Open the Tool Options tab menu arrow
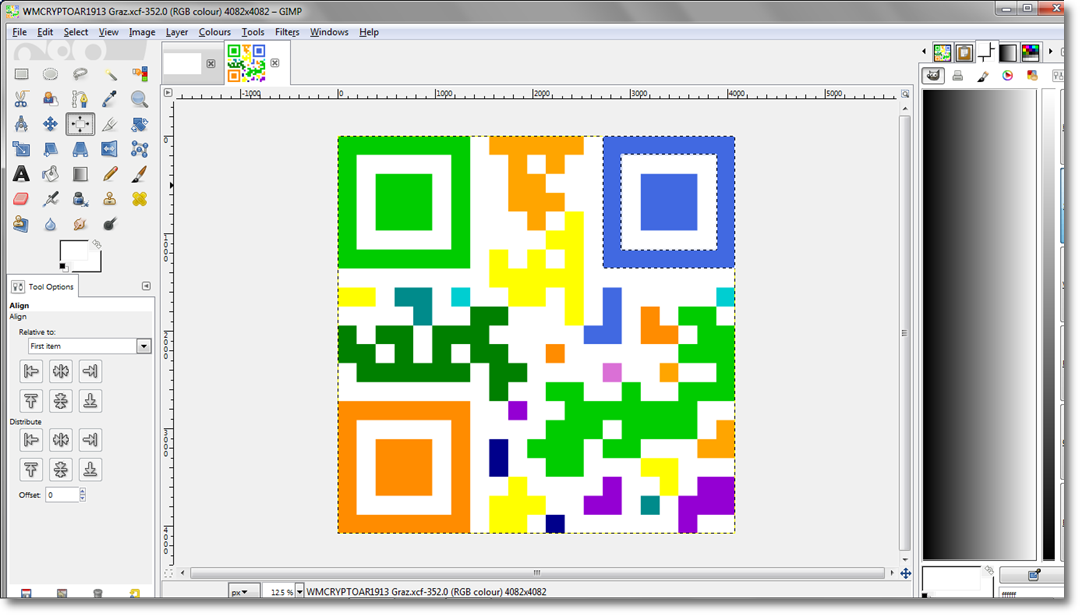This screenshot has width=1080, height=615. (146, 286)
